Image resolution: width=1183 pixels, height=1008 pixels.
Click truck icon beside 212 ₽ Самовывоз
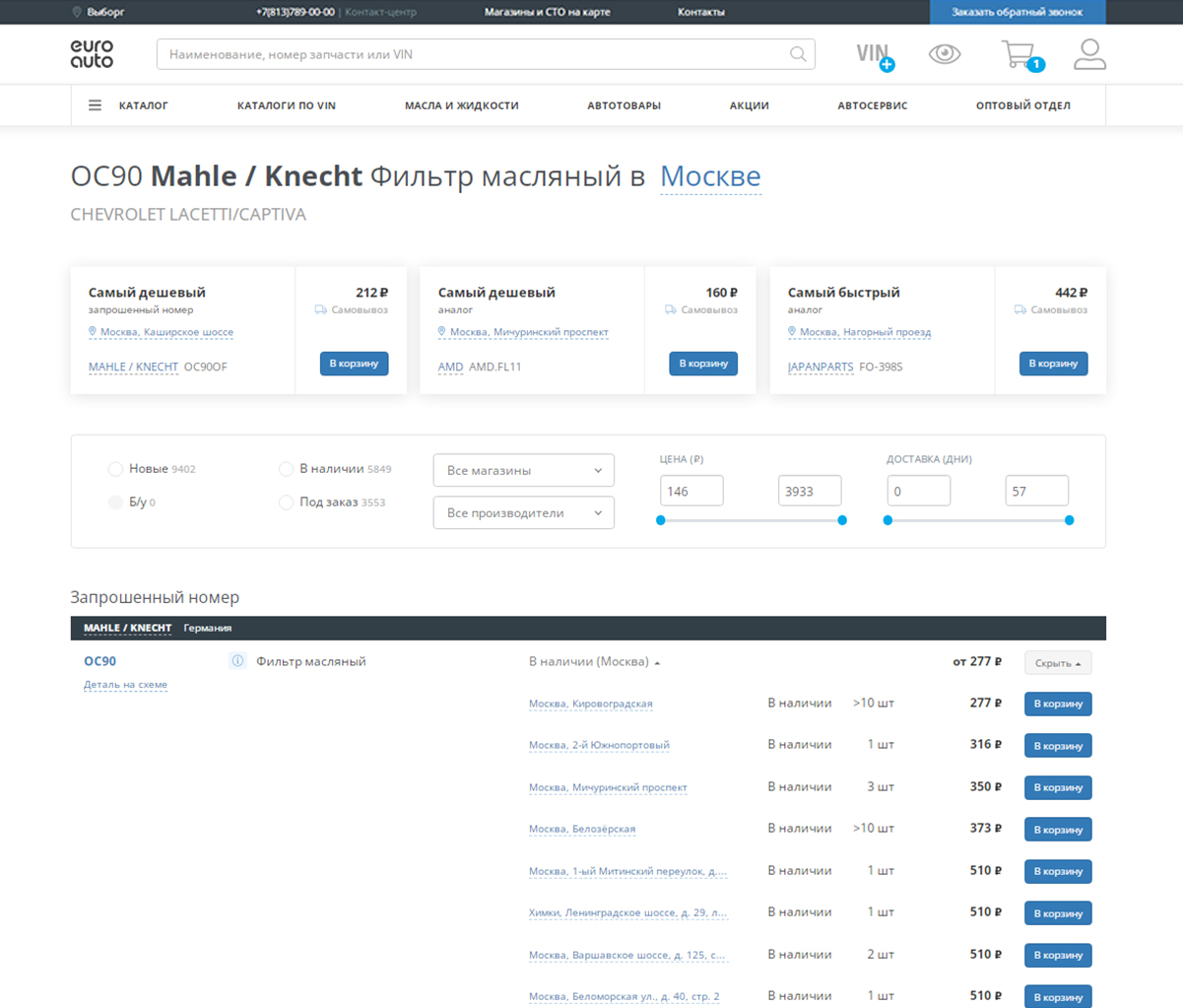320,309
